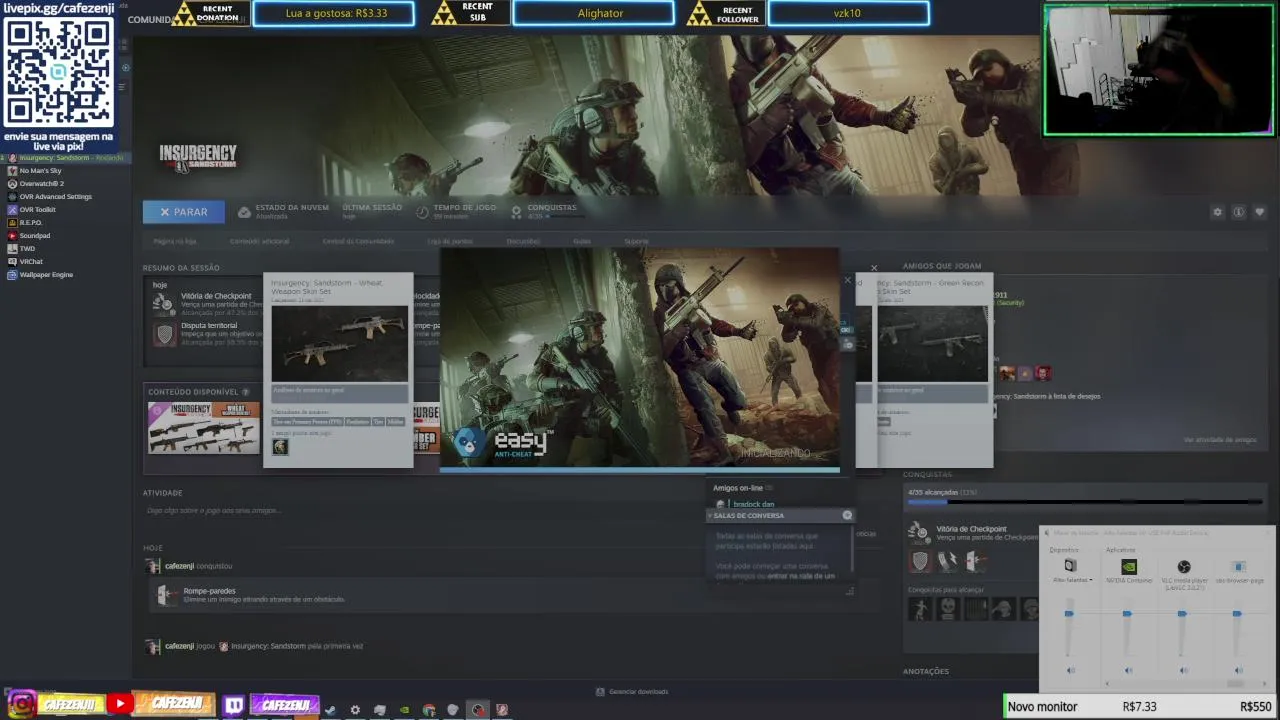Select TWD in the library list
This screenshot has width=1280, height=720.
27,249
